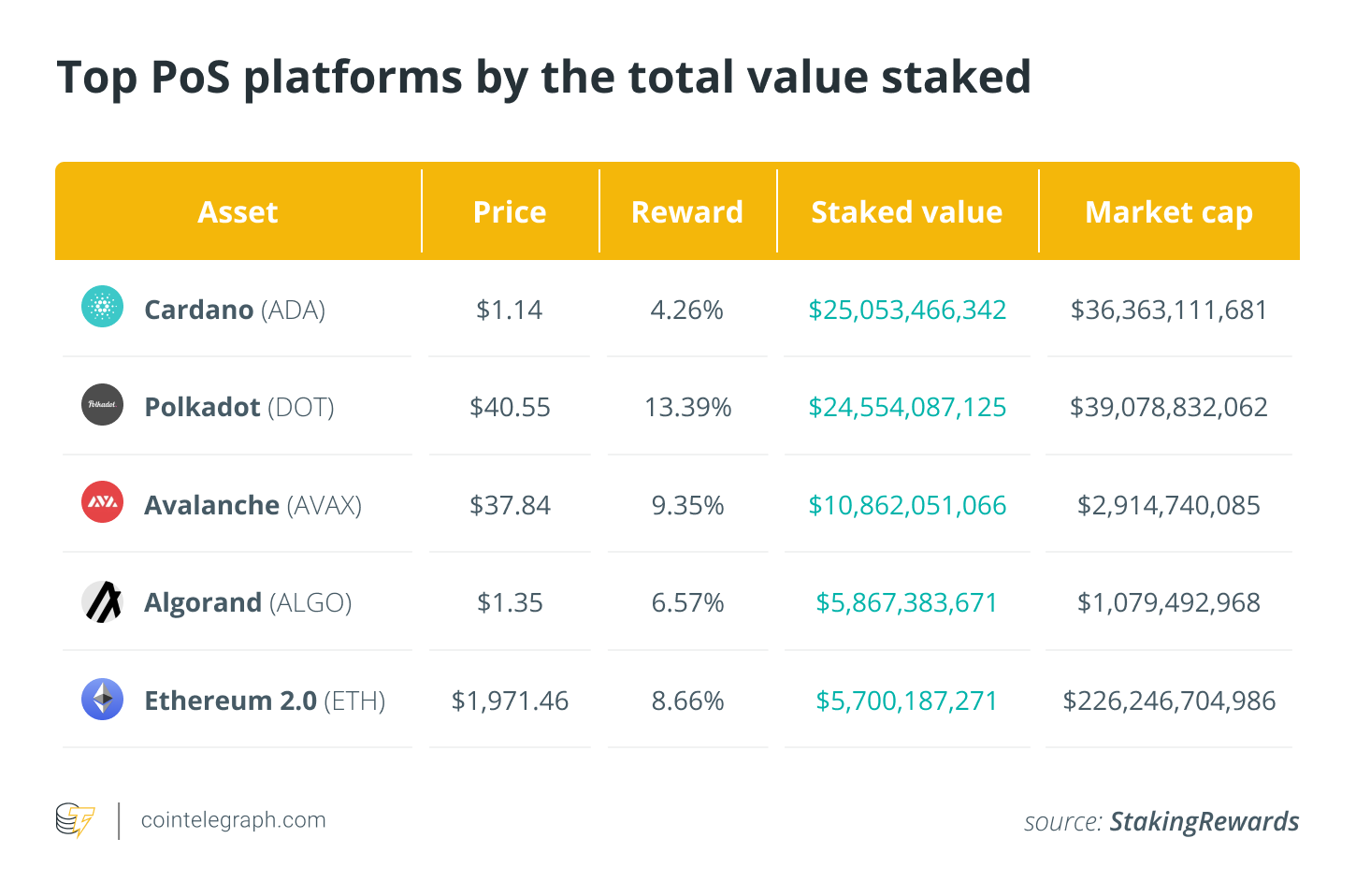Click the Ethereum diamond logo icon

pyautogui.click(x=103, y=699)
